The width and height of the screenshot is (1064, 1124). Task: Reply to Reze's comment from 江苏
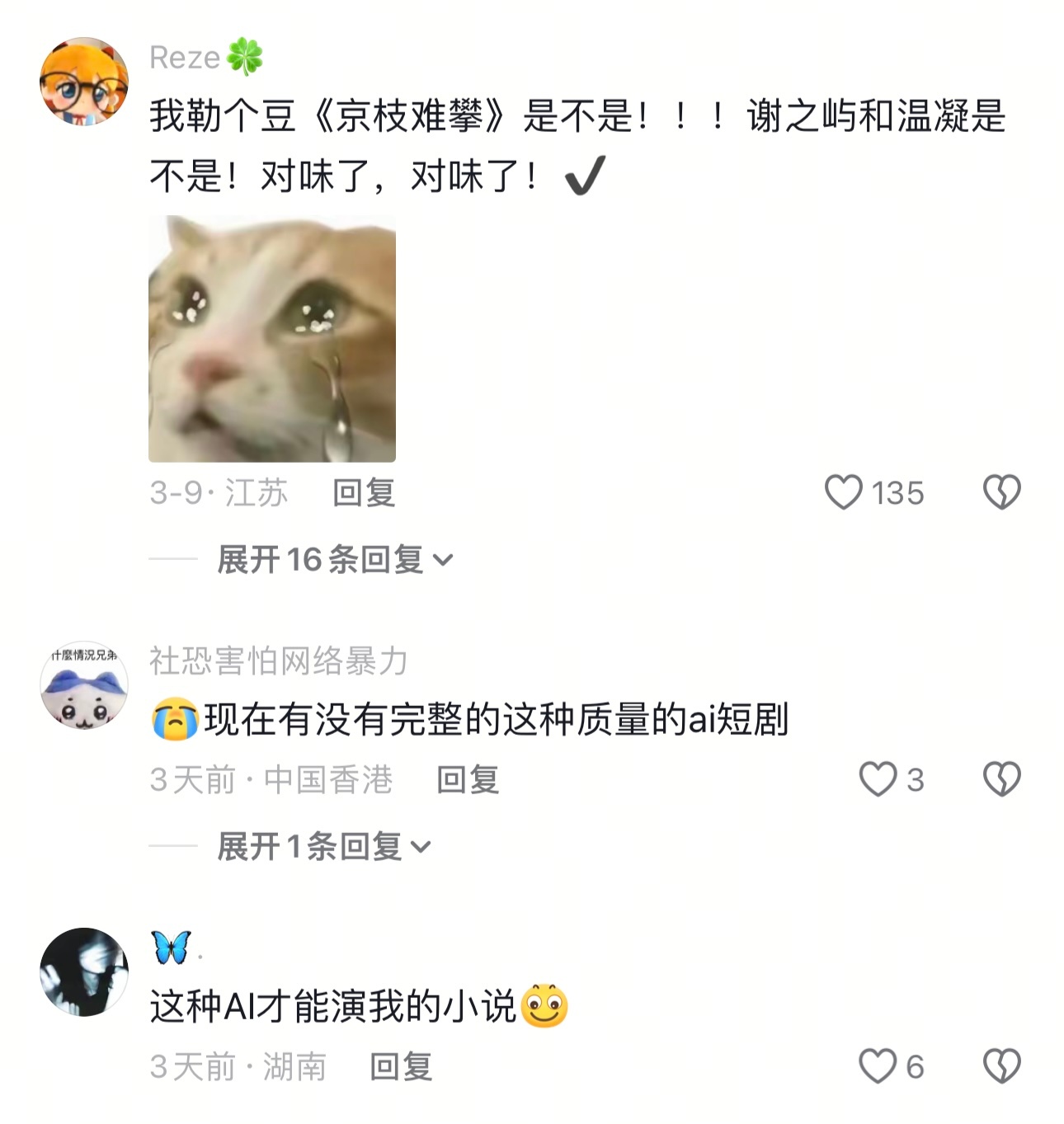pyautogui.click(x=364, y=493)
